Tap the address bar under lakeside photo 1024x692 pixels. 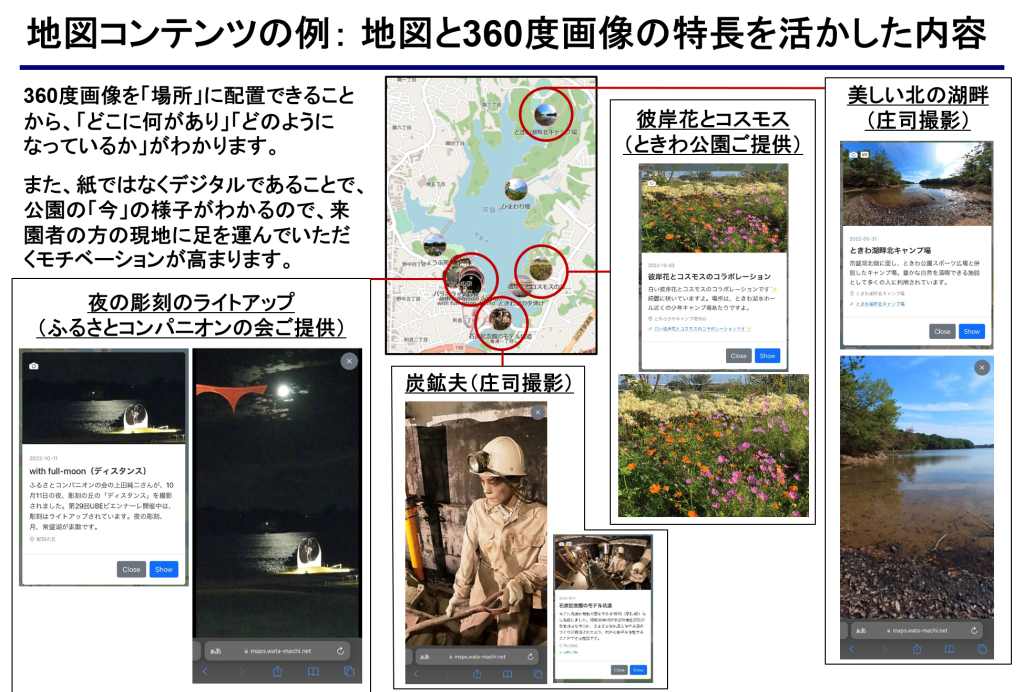[x=917, y=630]
